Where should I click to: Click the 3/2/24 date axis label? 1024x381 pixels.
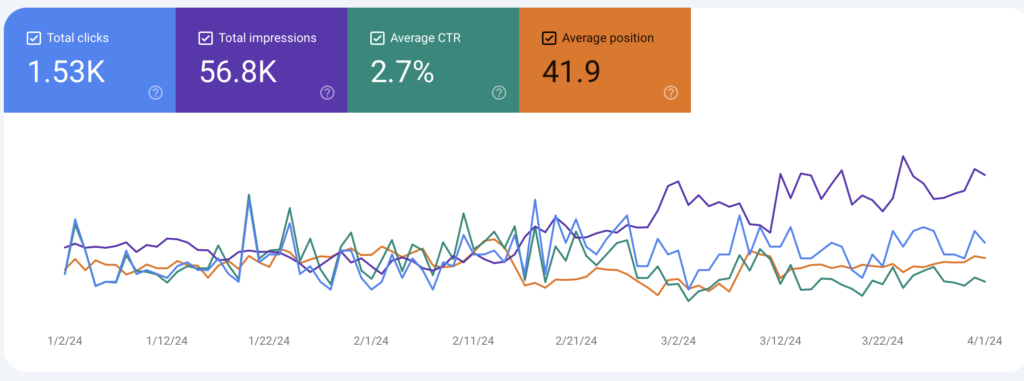[x=679, y=341]
